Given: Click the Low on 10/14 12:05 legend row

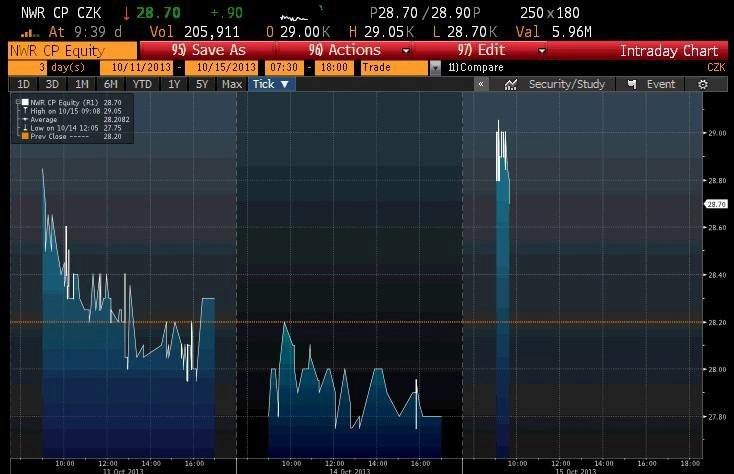Looking at the screenshot, I should pos(73,128).
